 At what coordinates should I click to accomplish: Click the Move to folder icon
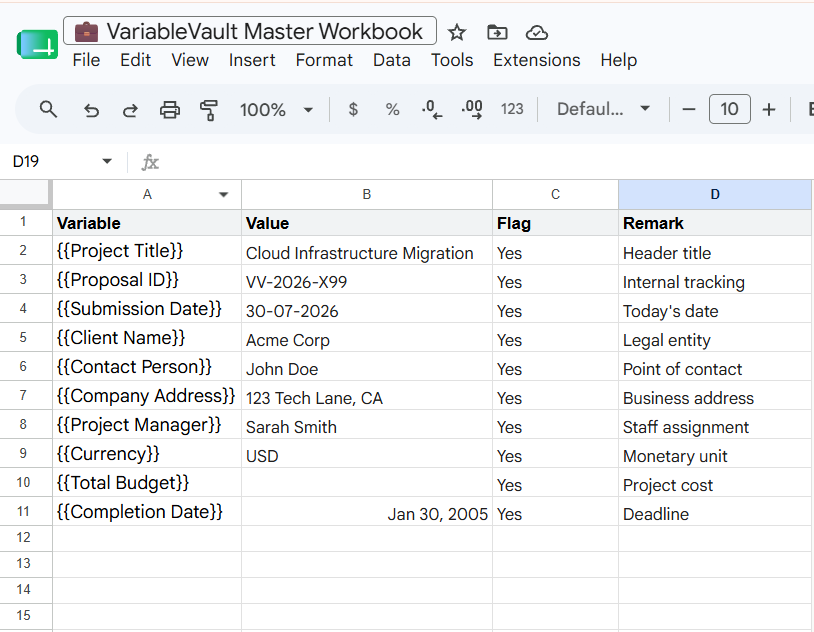(497, 33)
